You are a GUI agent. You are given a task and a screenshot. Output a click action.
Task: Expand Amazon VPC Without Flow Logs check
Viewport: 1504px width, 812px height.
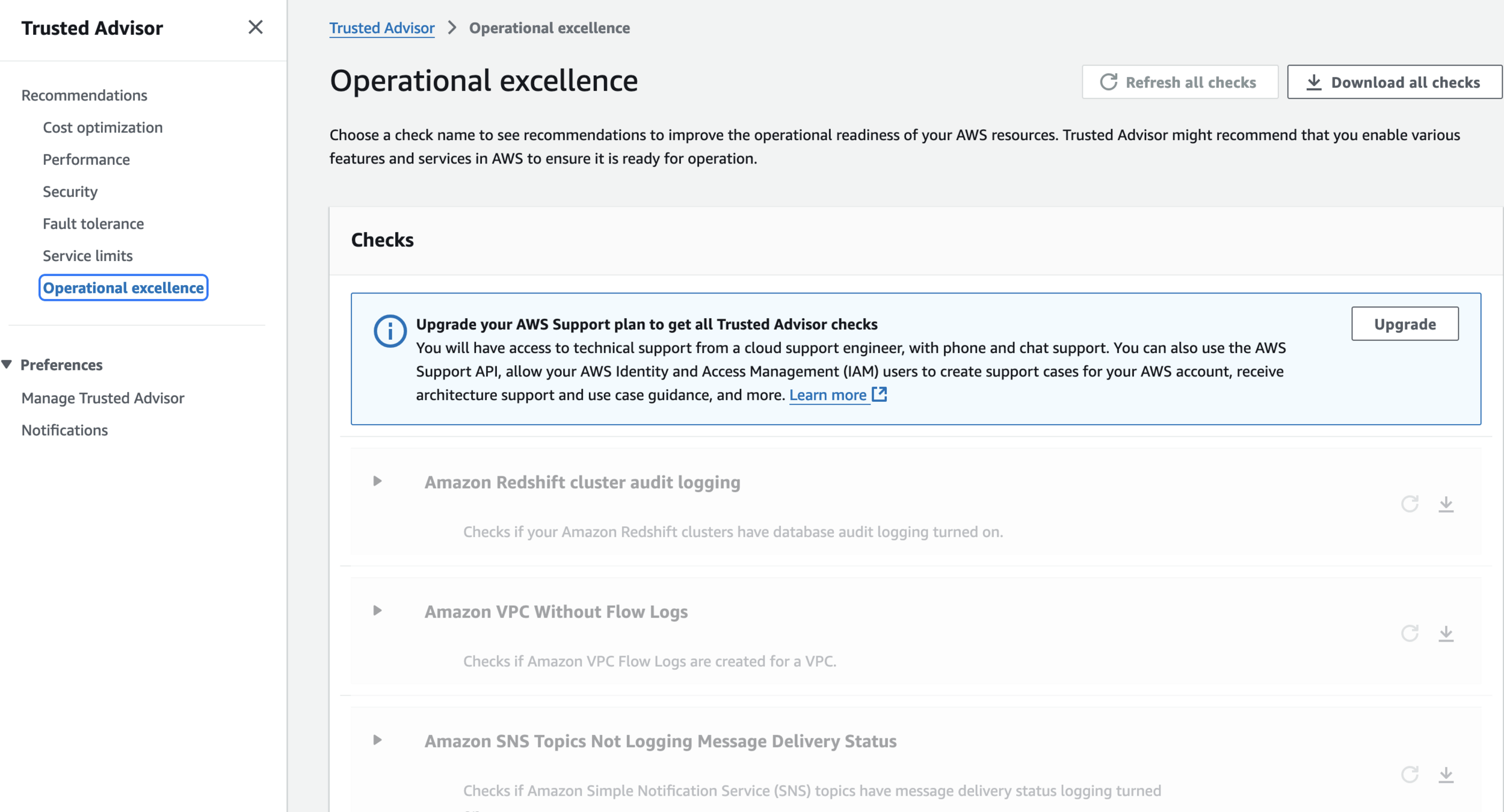(x=377, y=611)
